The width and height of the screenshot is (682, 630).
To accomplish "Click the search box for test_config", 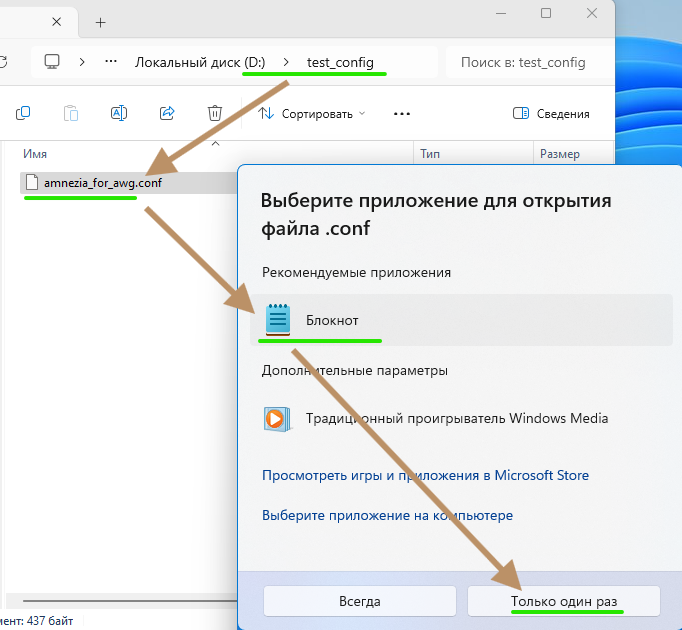I will pos(525,62).
